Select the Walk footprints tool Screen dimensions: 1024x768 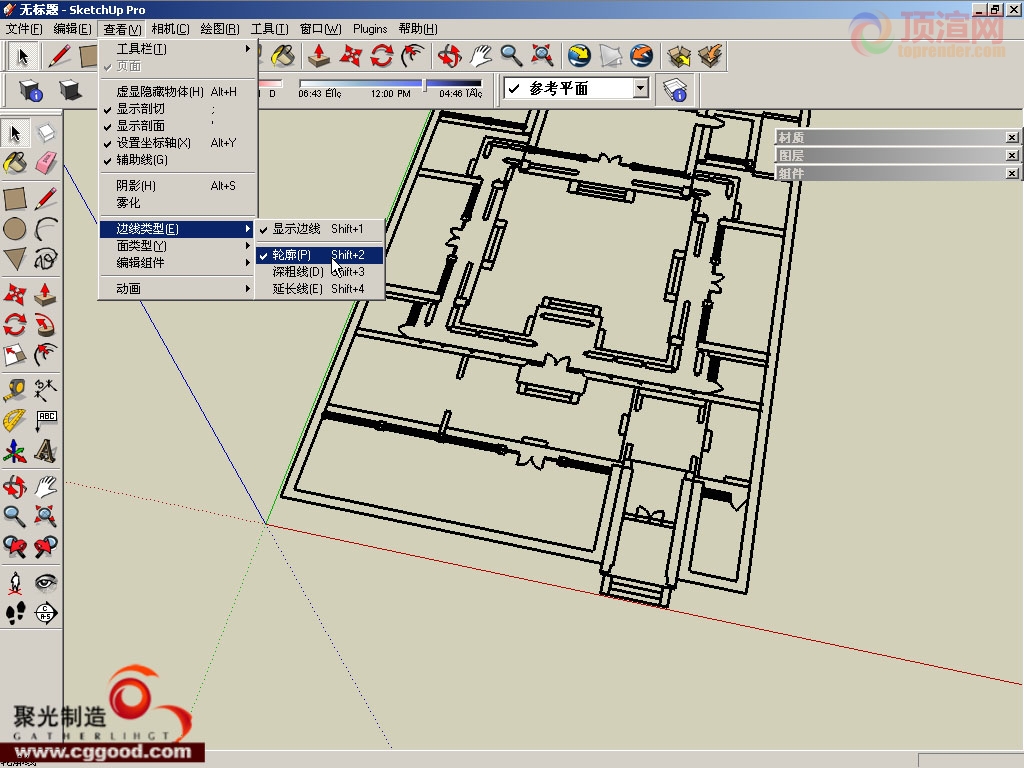tap(15, 613)
